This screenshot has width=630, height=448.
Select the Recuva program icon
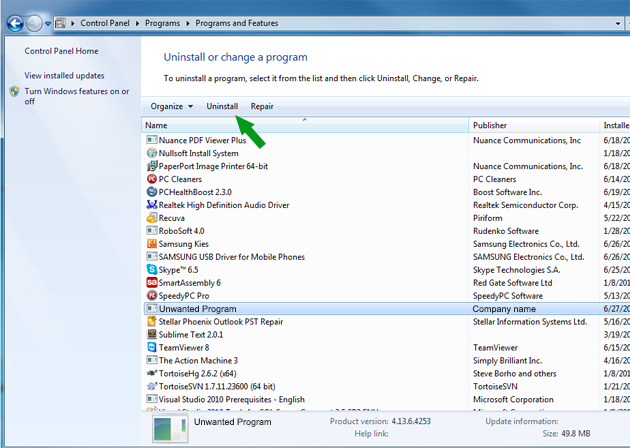(x=151, y=218)
